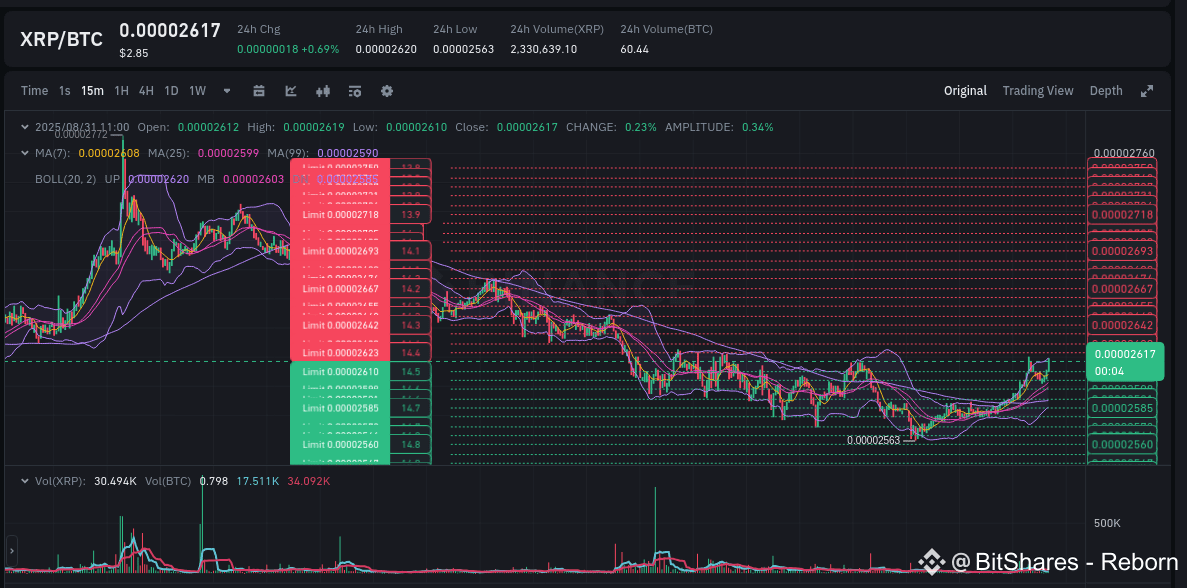Click the sell Limit 0.00002642 order label
Image resolution: width=1187 pixels, height=588 pixels.
[x=341, y=325]
